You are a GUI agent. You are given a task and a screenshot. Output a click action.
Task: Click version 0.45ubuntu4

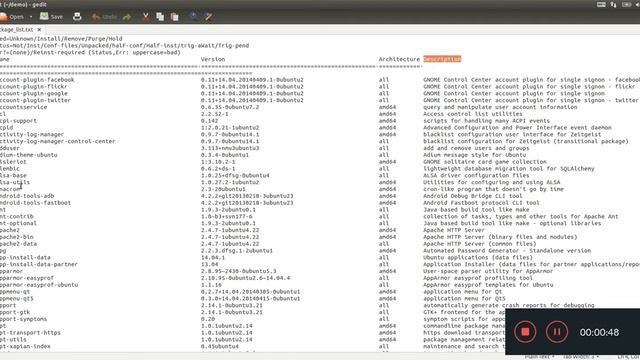point(220,346)
